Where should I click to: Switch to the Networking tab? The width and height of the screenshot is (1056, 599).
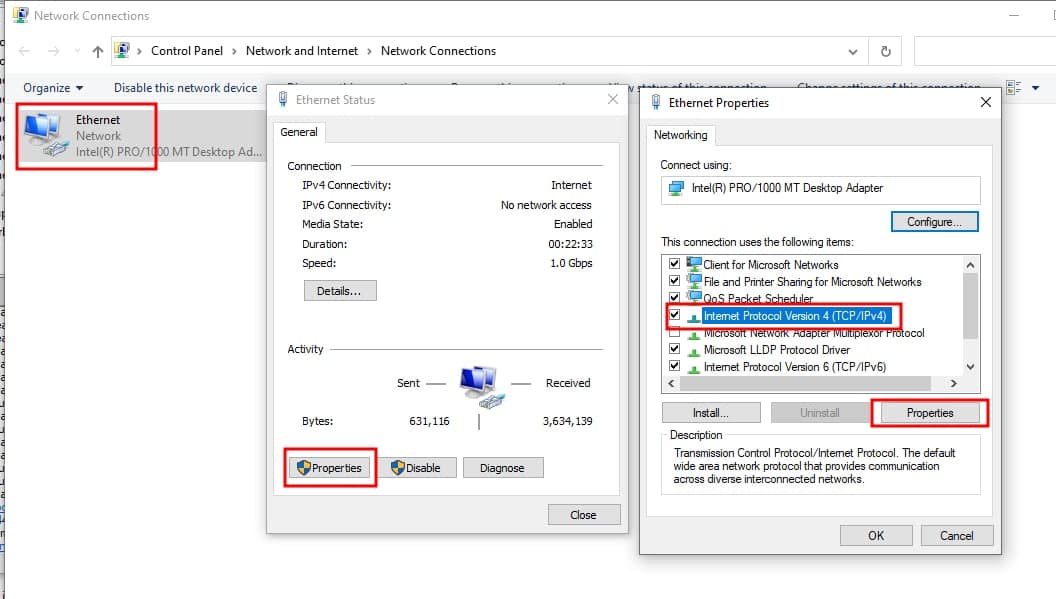pyautogui.click(x=680, y=135)
